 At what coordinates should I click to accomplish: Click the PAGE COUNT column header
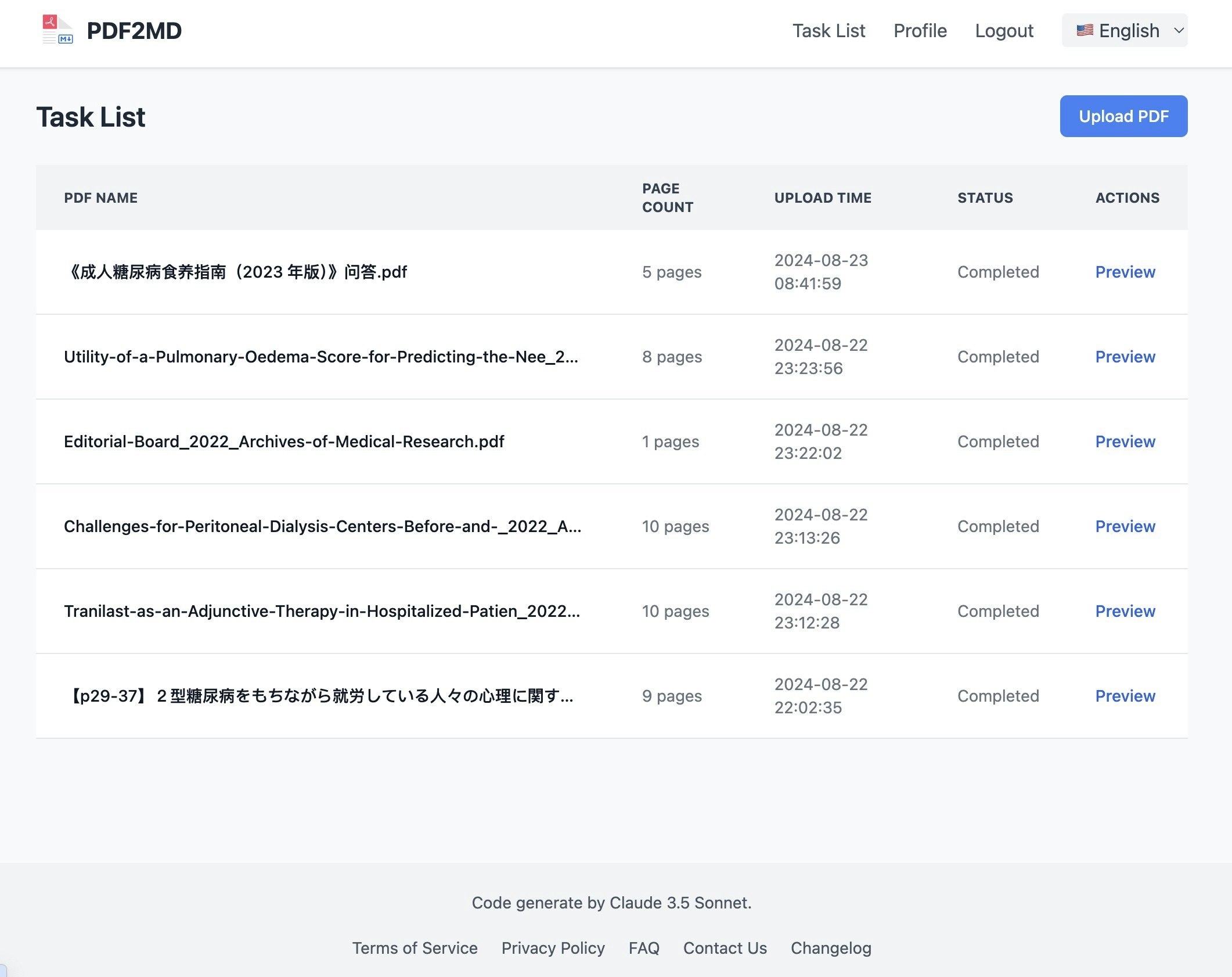pyautogui.click(x=668, y=198)
